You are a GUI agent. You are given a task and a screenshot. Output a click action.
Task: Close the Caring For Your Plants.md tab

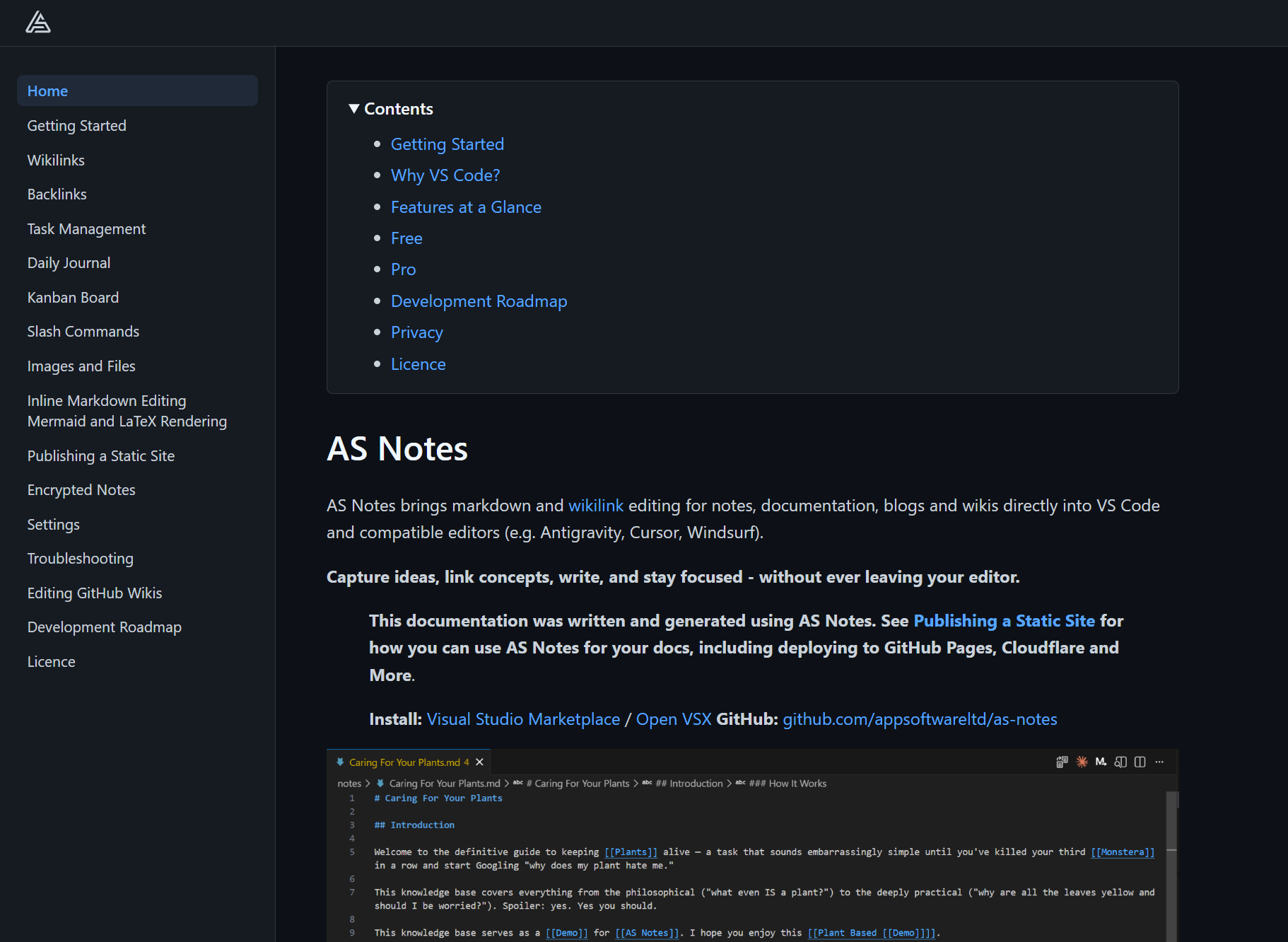[479, 762]
